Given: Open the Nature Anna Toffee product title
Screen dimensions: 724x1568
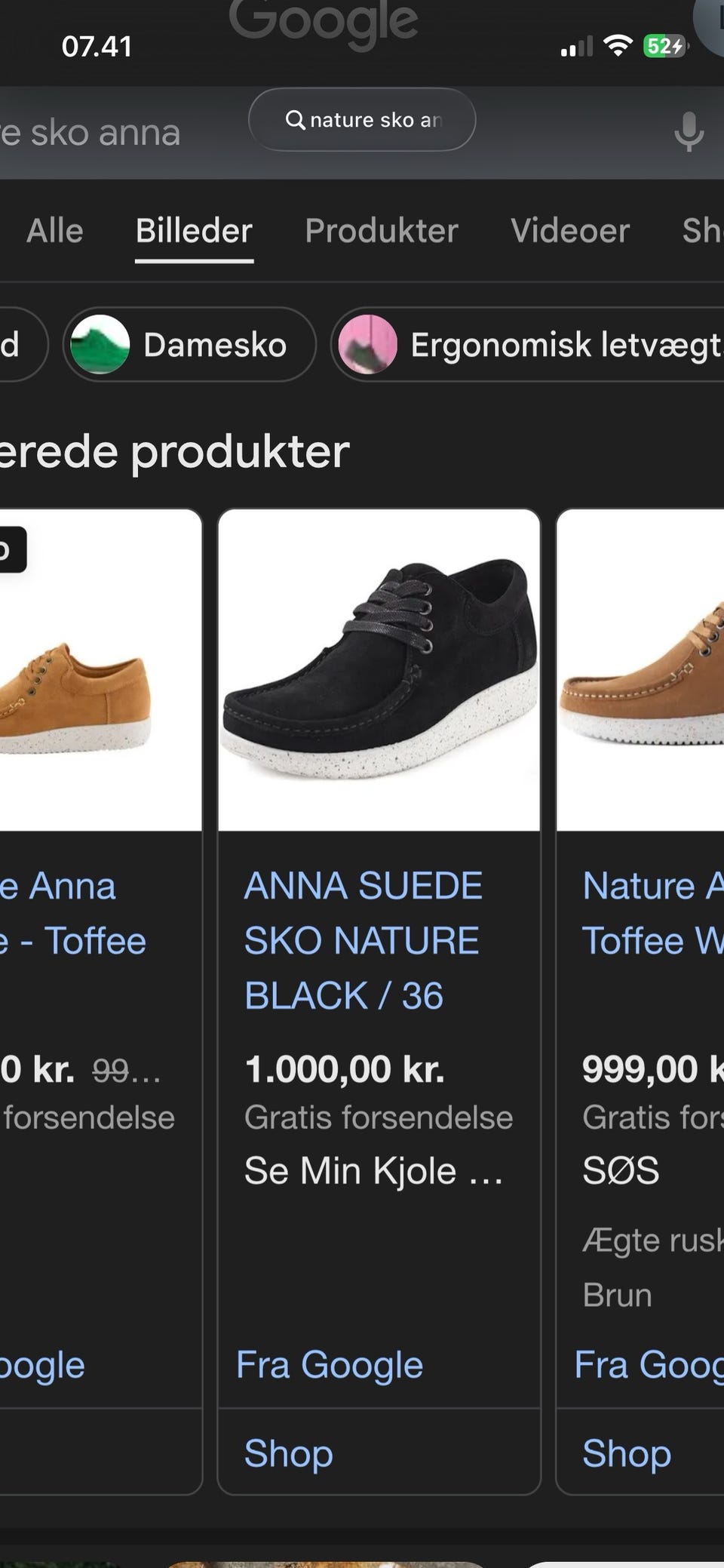Looking at the screenshot, I should click(652, 913).
